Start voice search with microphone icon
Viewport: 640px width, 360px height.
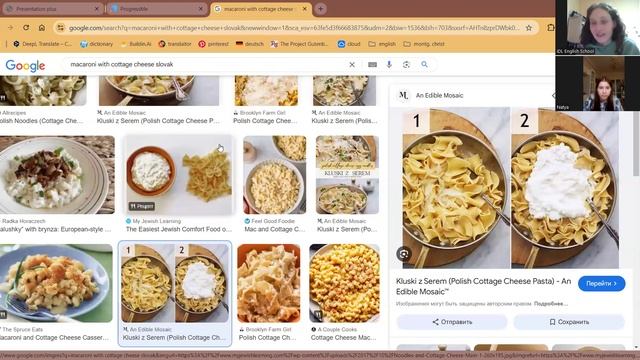pyautogui.click(x=389, y=64)
